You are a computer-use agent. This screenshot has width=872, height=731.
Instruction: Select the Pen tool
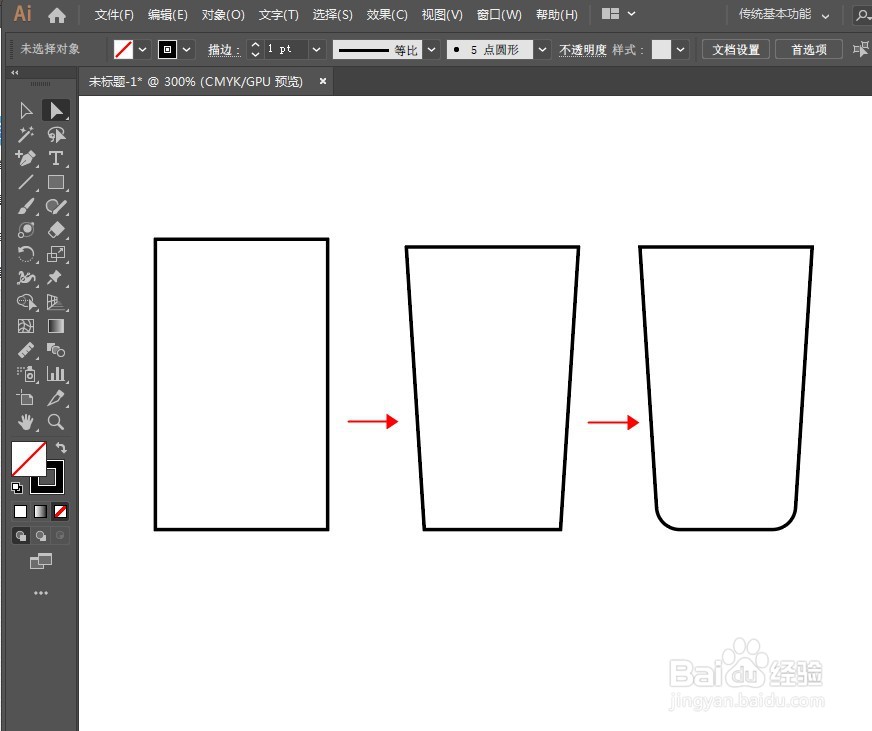(26, 158)
